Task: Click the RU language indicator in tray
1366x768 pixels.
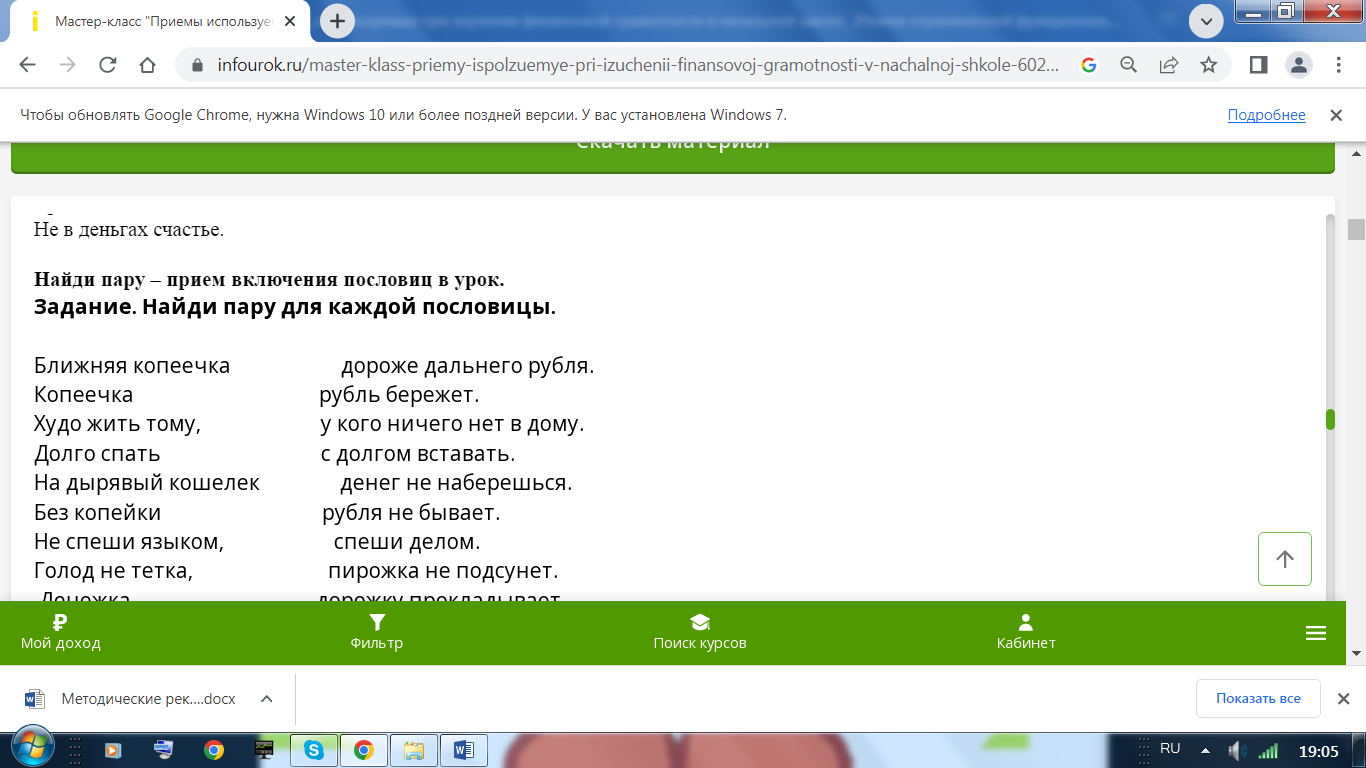Action: [1170, 749]
